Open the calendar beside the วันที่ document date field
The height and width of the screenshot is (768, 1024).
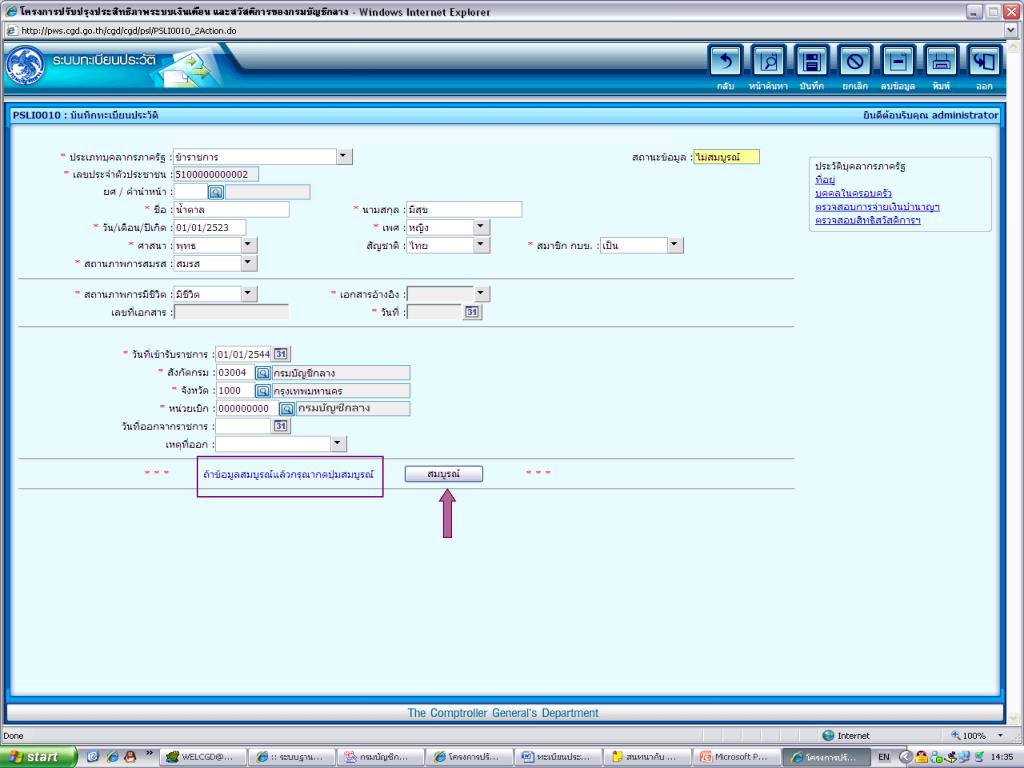[472, 312]
